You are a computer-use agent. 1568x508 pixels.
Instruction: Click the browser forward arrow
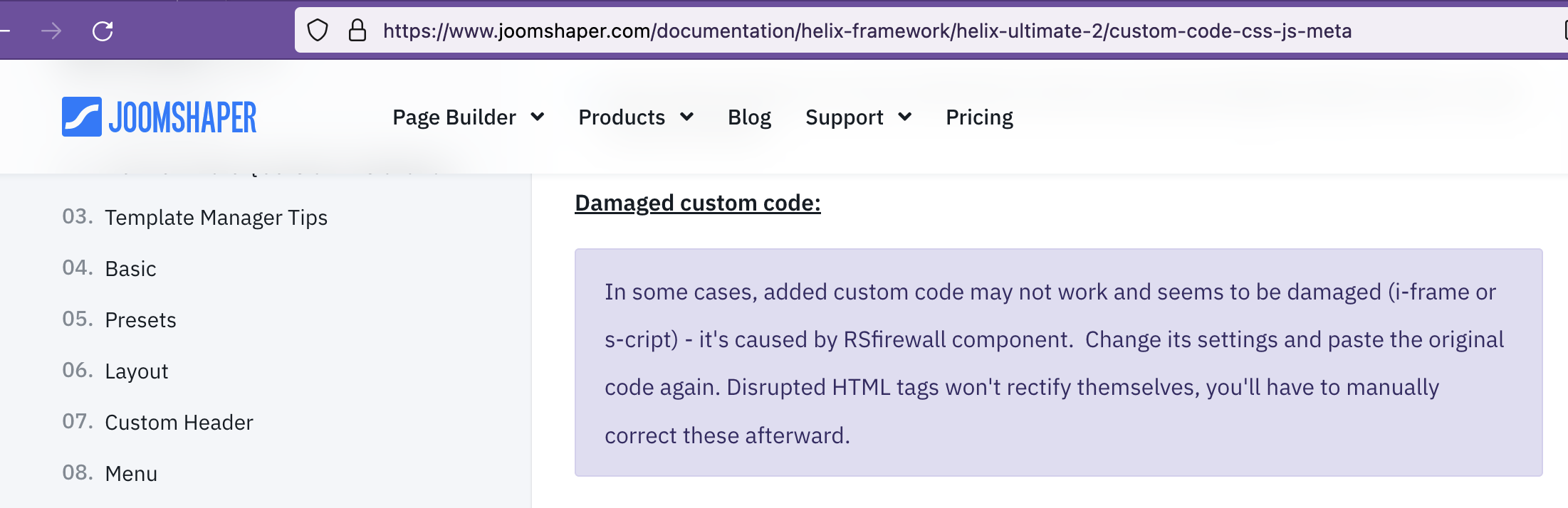click(x=51, y=31)
